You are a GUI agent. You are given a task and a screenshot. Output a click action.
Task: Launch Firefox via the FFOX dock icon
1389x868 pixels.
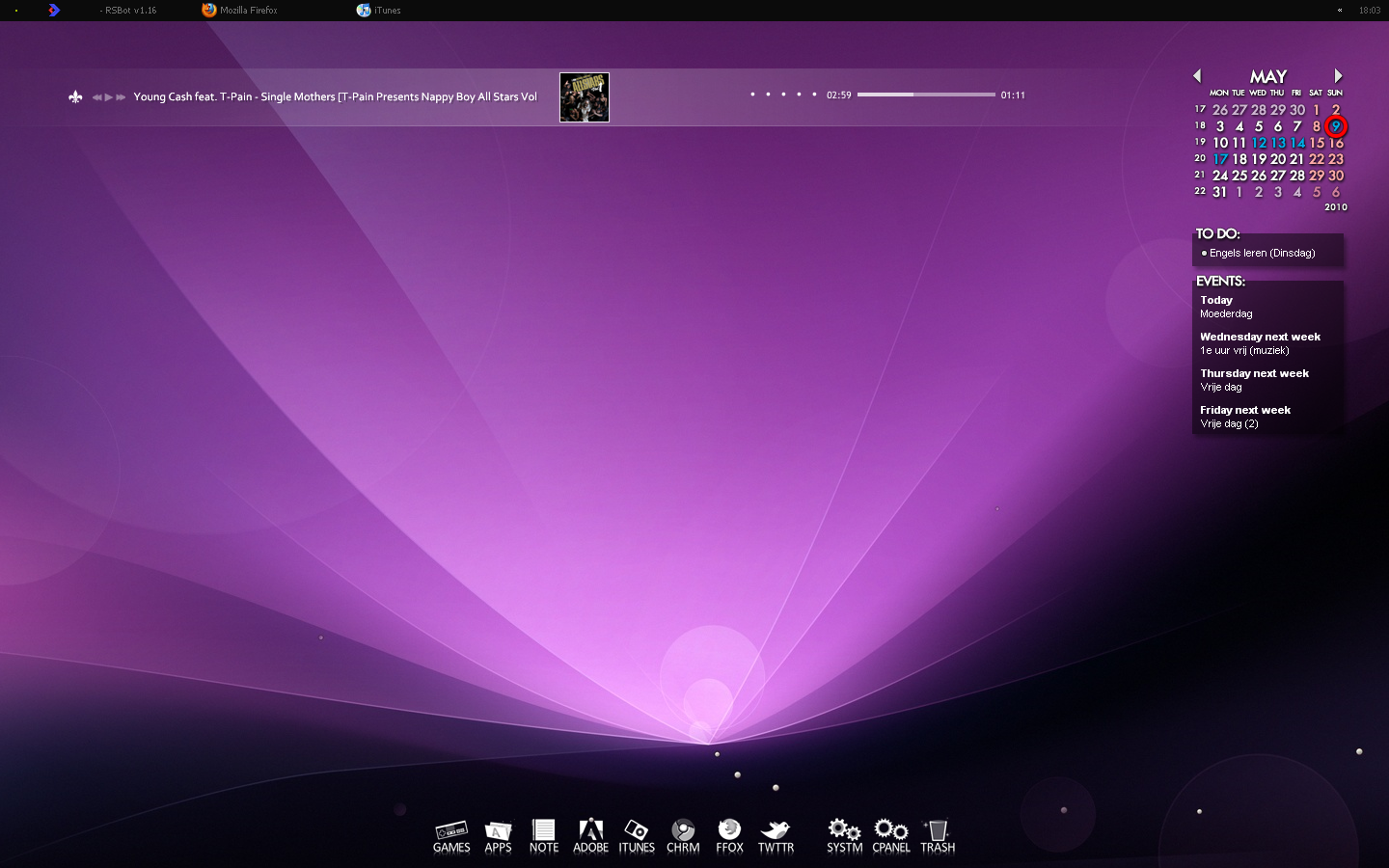[x=729, y=836]
